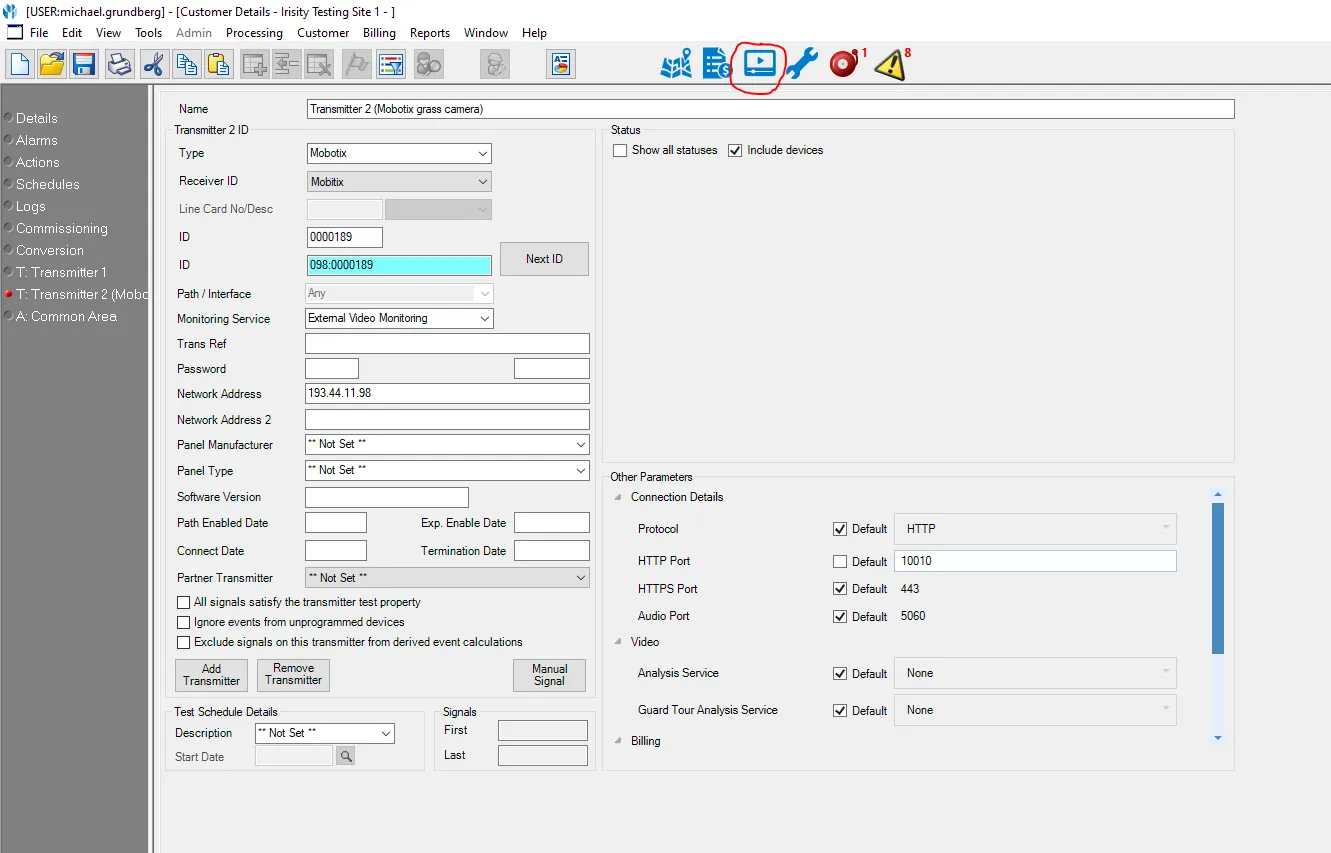Open the Panel Type dropdown
The height and width of the screenshot is (853, 1331).
coord(447,470)
